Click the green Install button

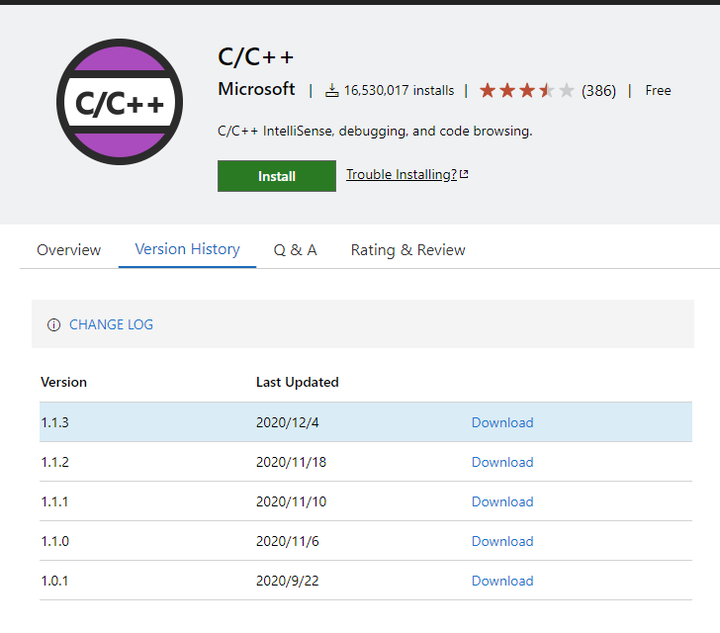276,176
